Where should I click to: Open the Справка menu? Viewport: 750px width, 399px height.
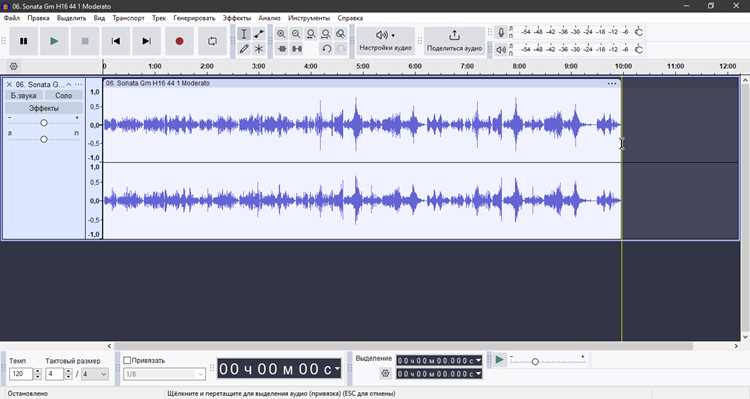350,18
